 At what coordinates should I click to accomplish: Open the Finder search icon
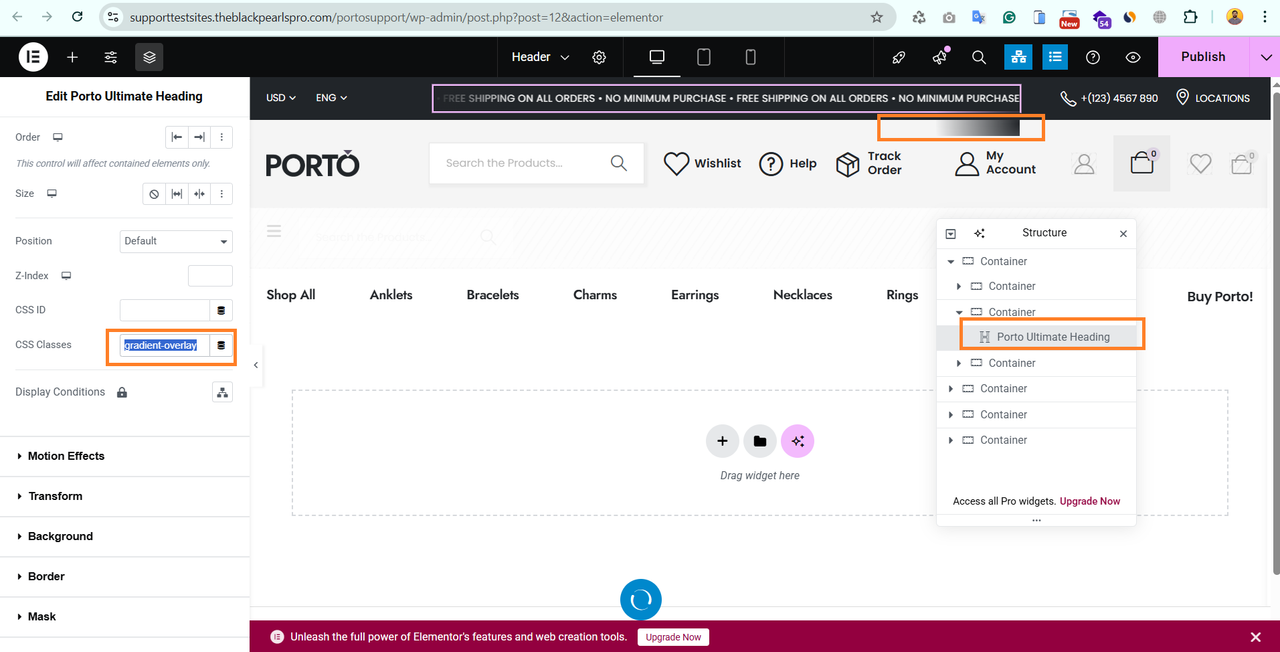pos(979,57)
